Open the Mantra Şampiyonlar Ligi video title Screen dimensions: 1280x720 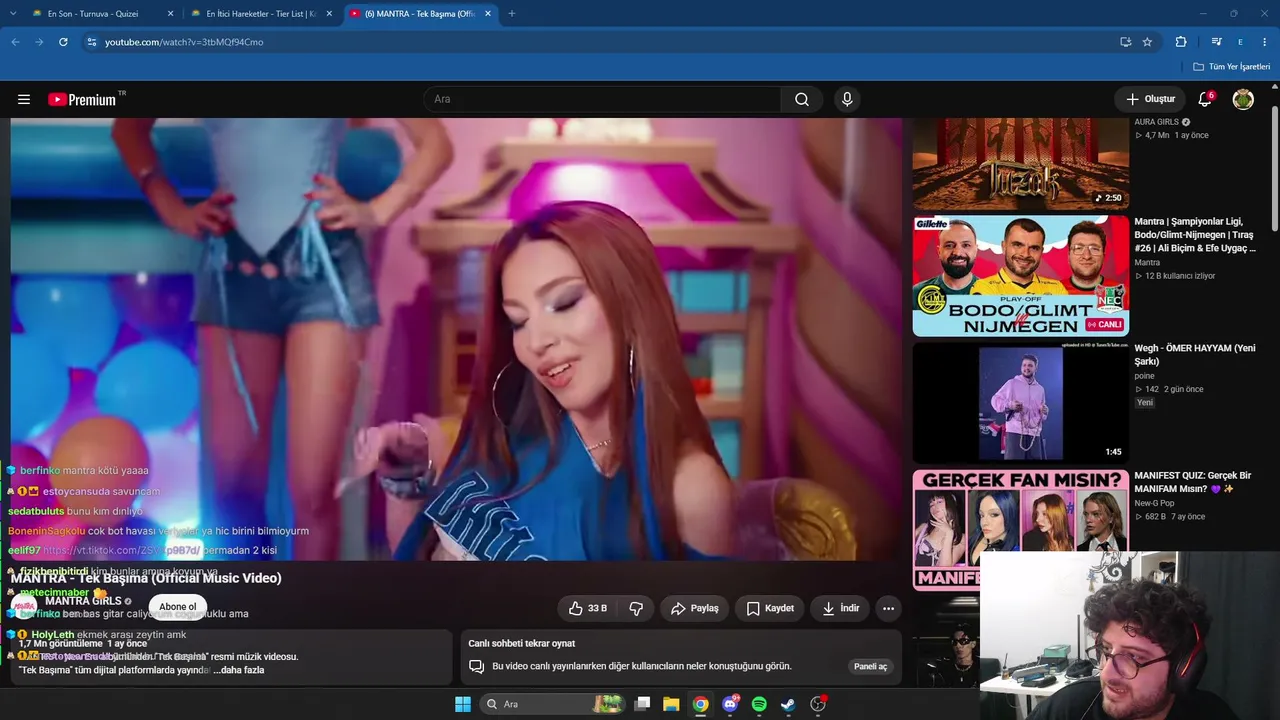[x=1195, y=234]
